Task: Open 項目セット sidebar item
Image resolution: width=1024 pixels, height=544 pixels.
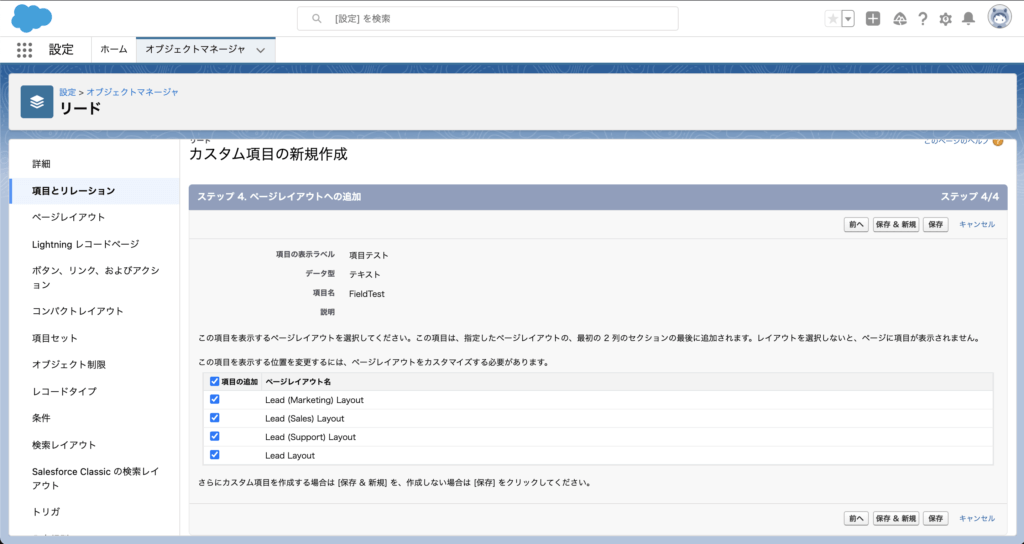Action: (55, 338)
